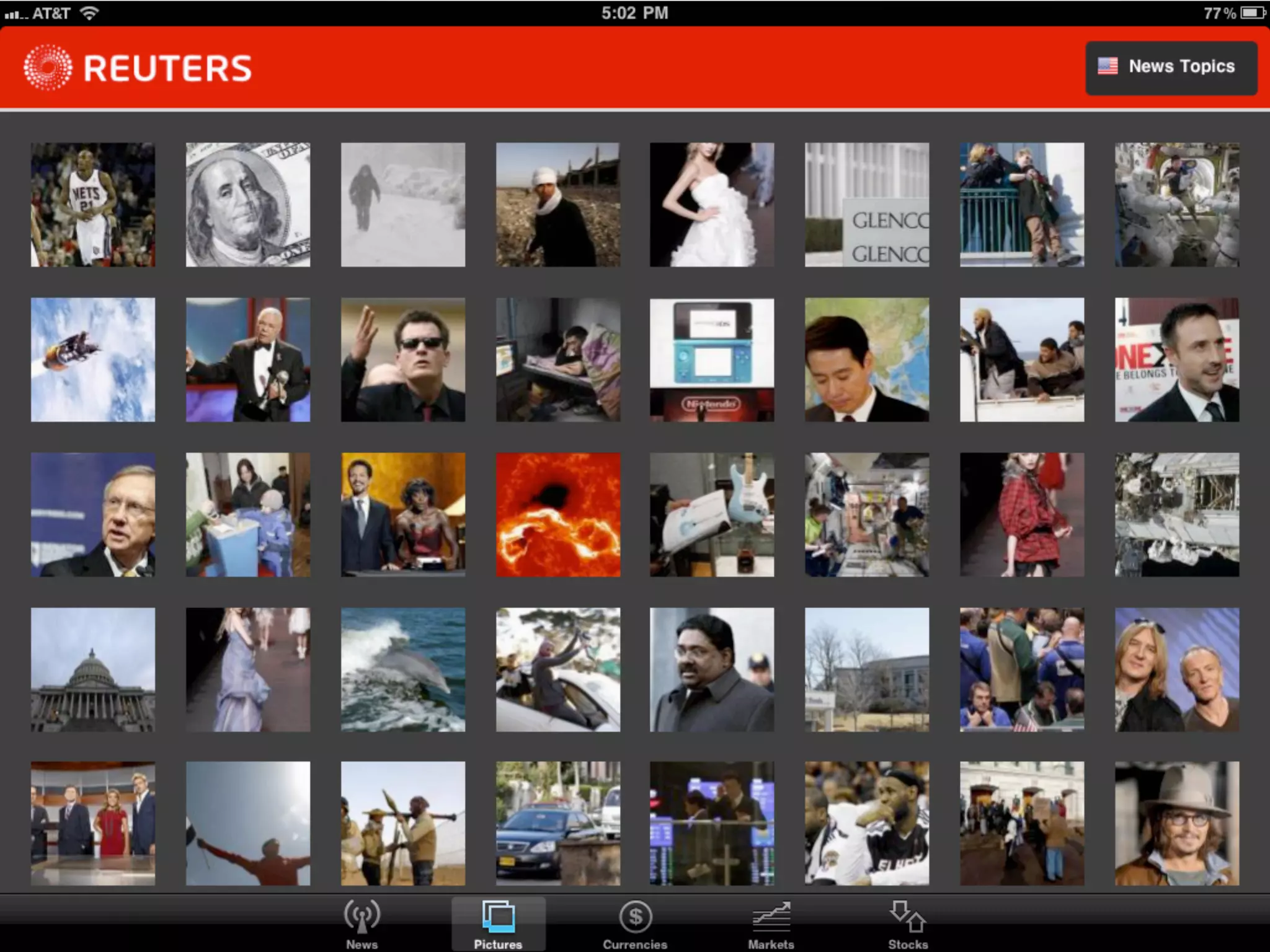Click the US flag icon
This screenshot has width=1270, height=952.
point(1108,66)
